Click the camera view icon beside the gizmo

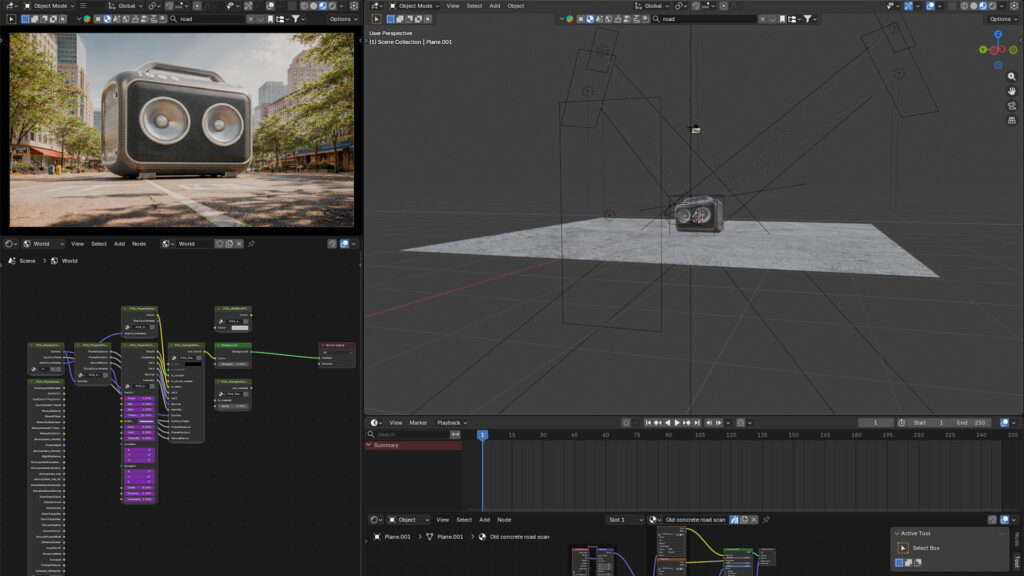1010,106
